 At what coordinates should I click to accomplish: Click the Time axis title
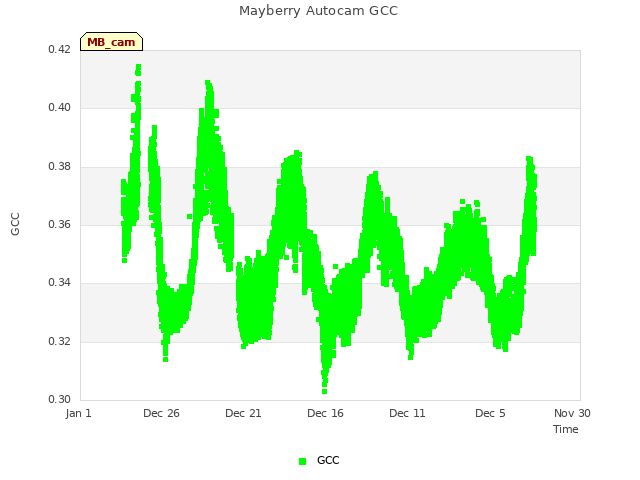[566, 429]
